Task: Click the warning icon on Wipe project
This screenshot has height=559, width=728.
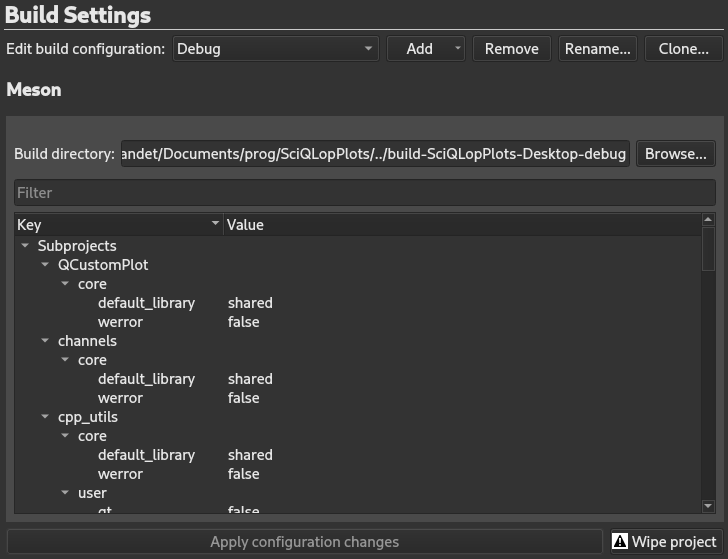Action: (x=620, y=542)
